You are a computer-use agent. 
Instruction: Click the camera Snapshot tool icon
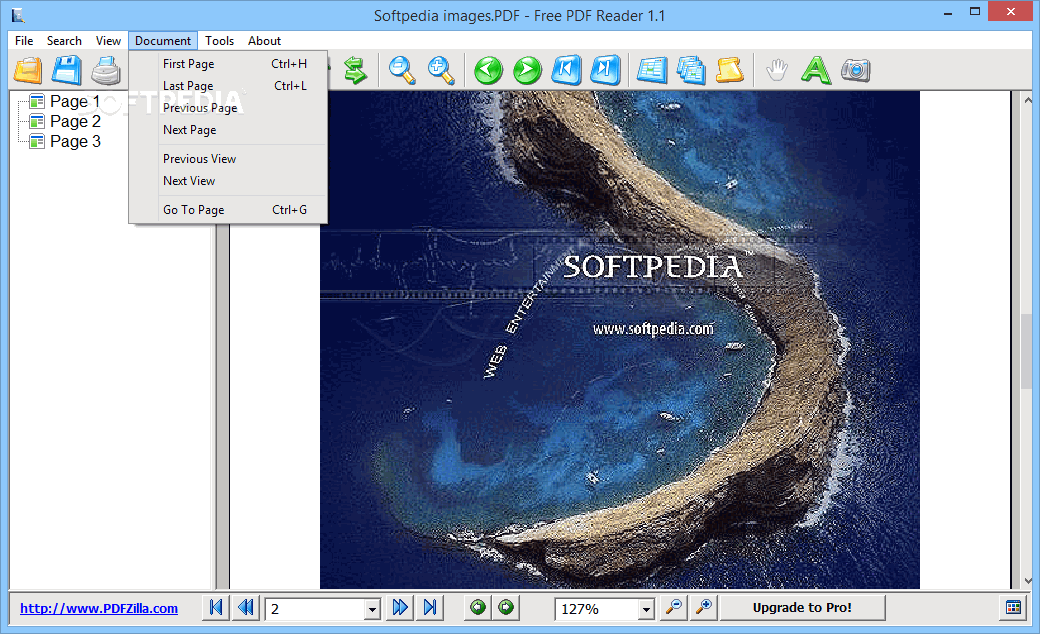(x=856, y=70)
